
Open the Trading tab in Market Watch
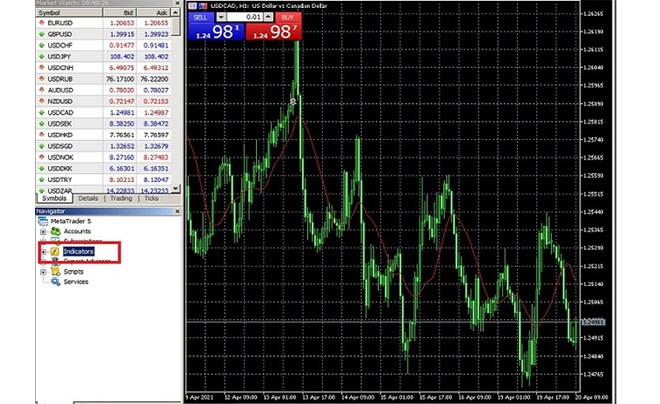[x=121, y=198]
